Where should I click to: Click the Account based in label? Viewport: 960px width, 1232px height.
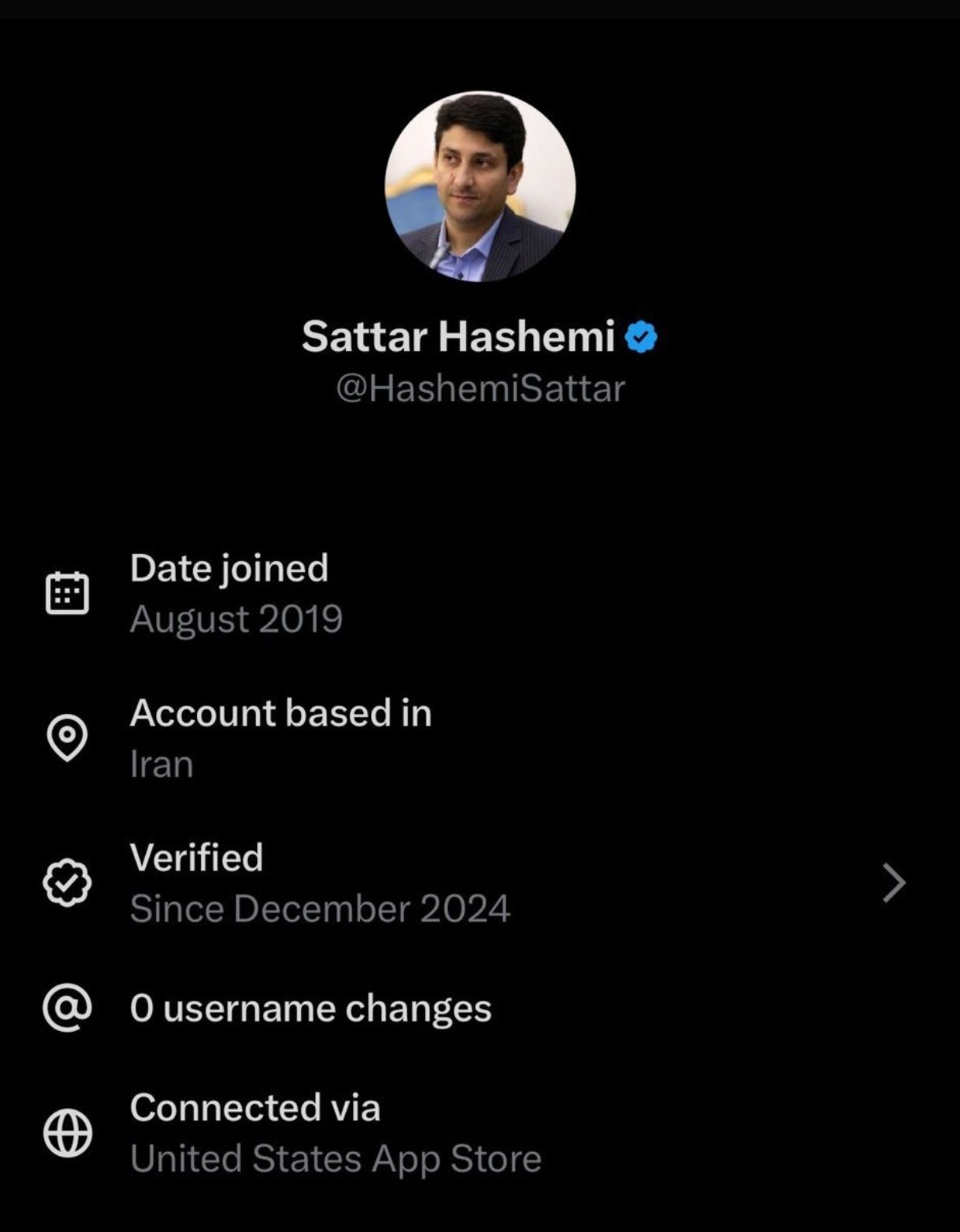281,713
